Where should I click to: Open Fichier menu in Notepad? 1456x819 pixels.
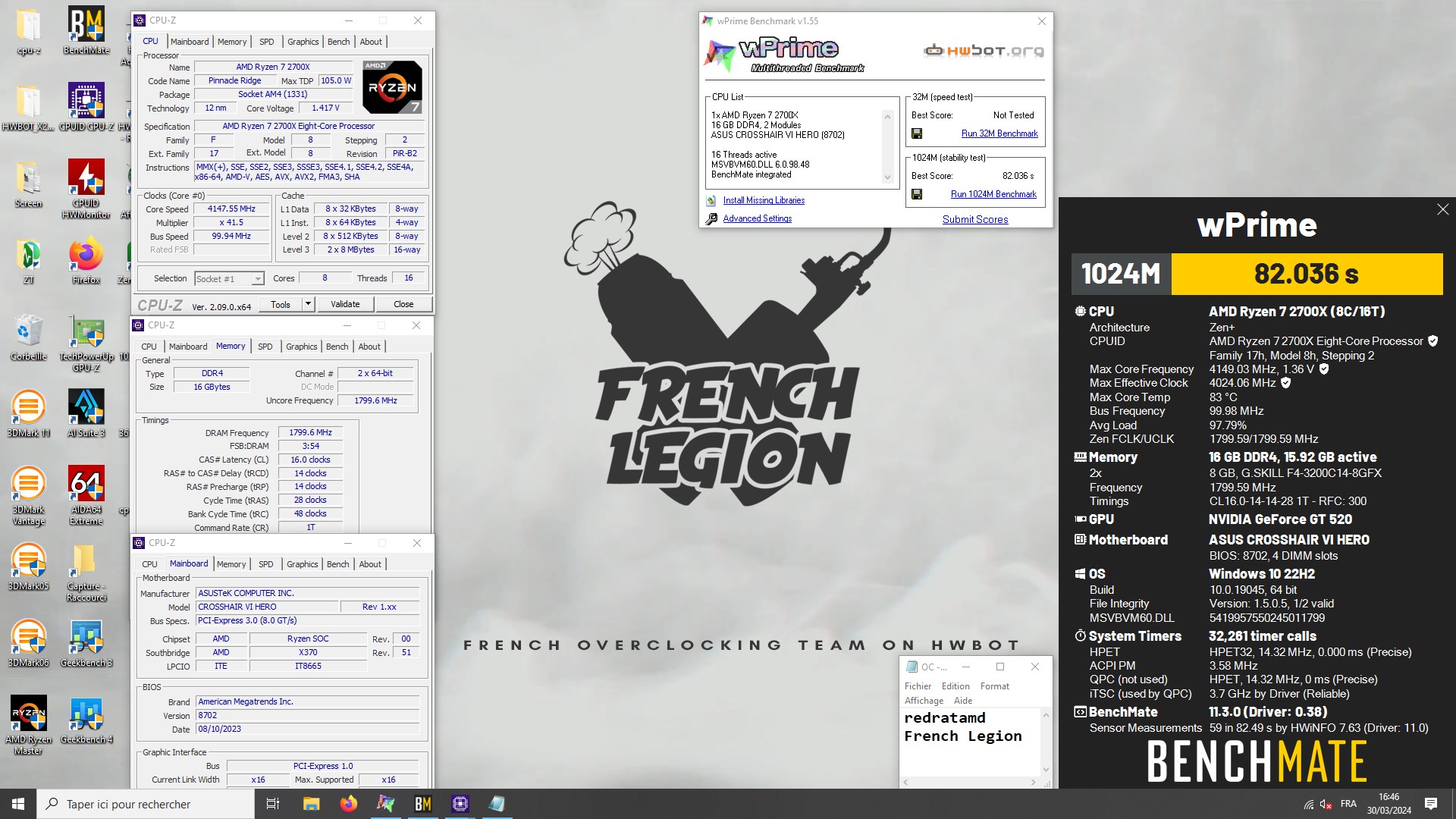[x=918, y=686]
